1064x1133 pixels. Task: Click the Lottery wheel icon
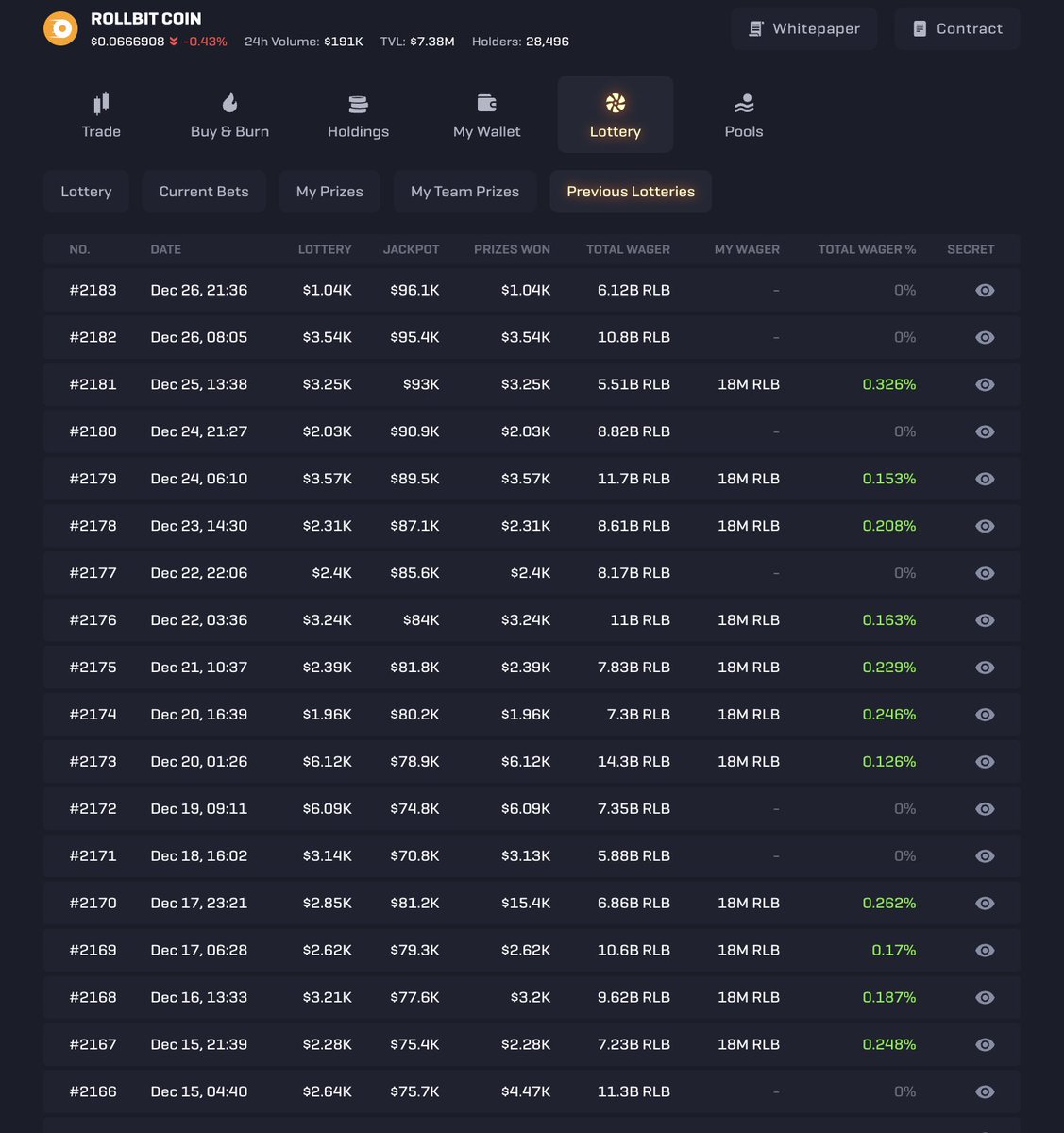click(x=616, y=103)
